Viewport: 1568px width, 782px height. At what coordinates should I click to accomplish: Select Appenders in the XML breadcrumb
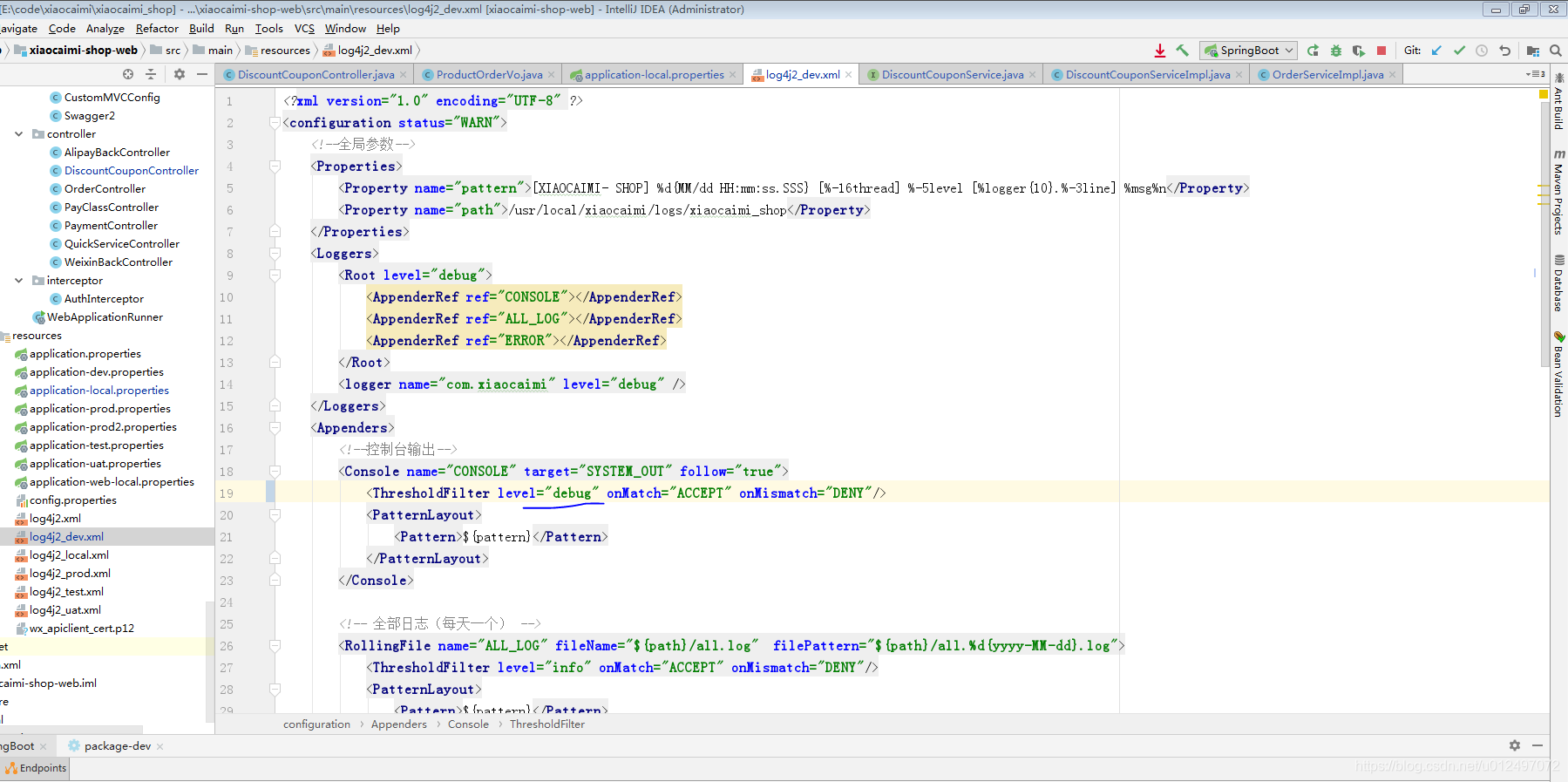398,724
